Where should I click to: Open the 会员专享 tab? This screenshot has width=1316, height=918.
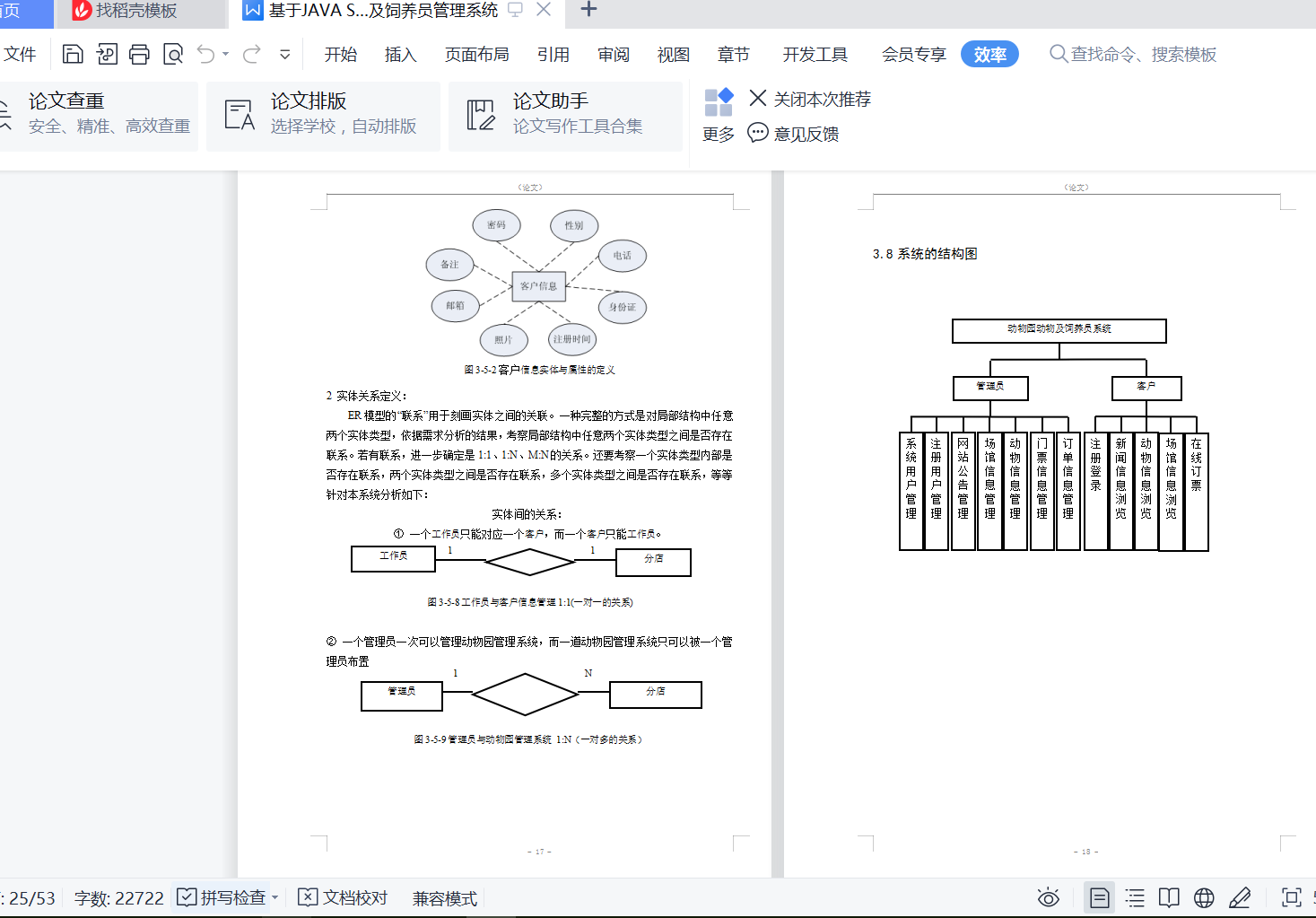click(x=914, y=55)
